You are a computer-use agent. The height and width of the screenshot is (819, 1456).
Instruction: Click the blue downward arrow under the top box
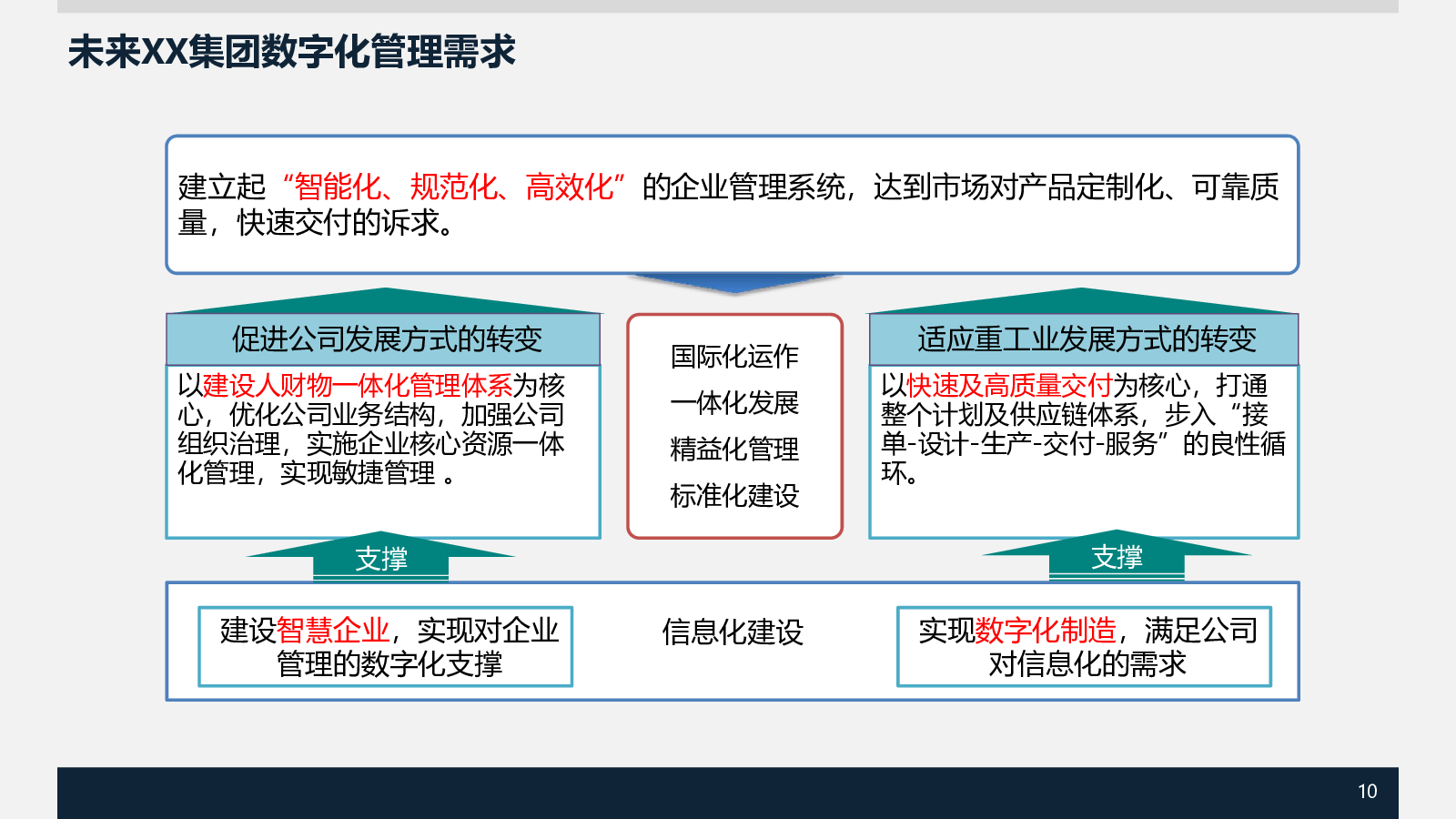(733, 283)
